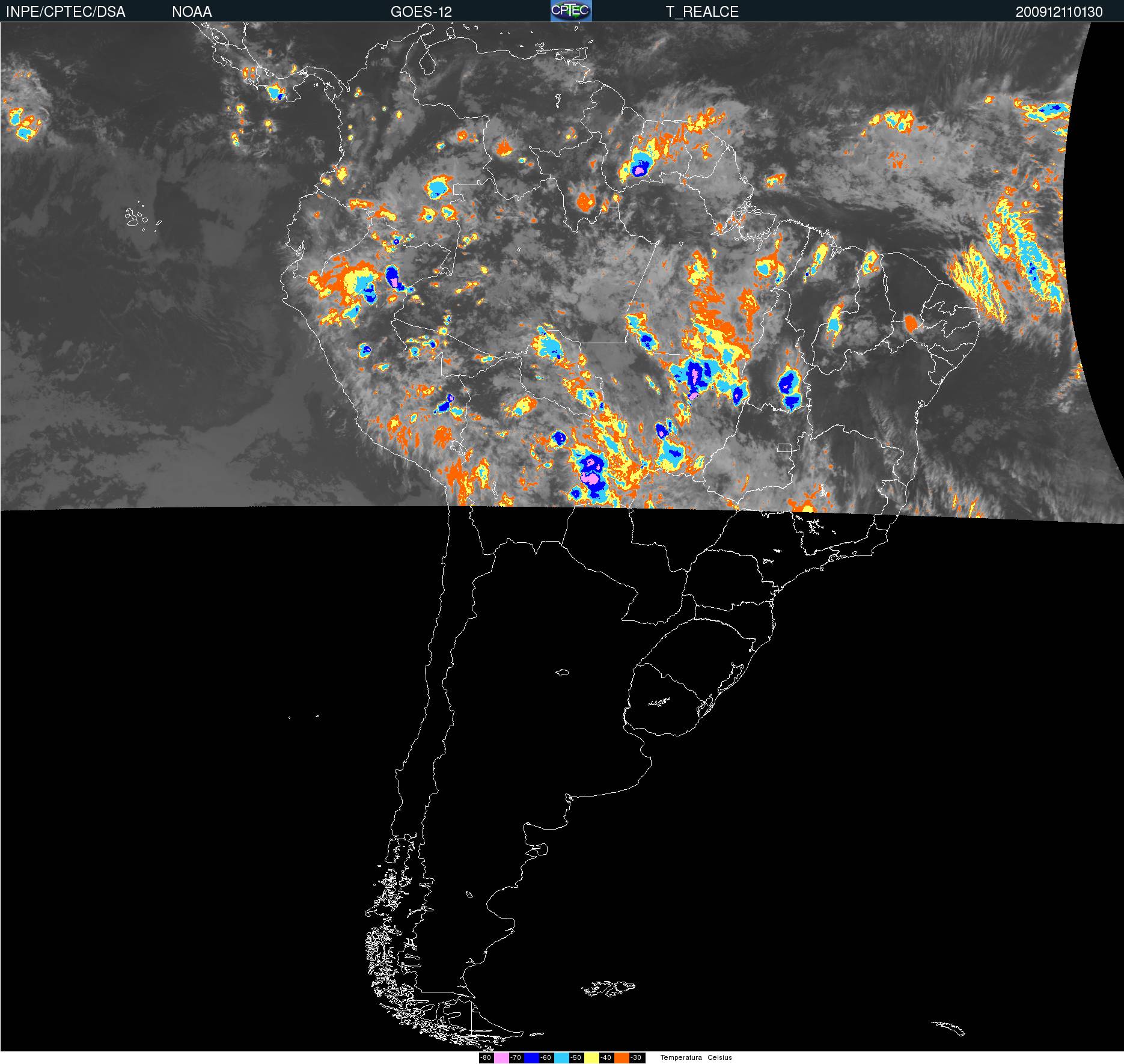Screen dimensions: 1124x1064
Task: Click the orange legend color swatch
Action: 622,1058
